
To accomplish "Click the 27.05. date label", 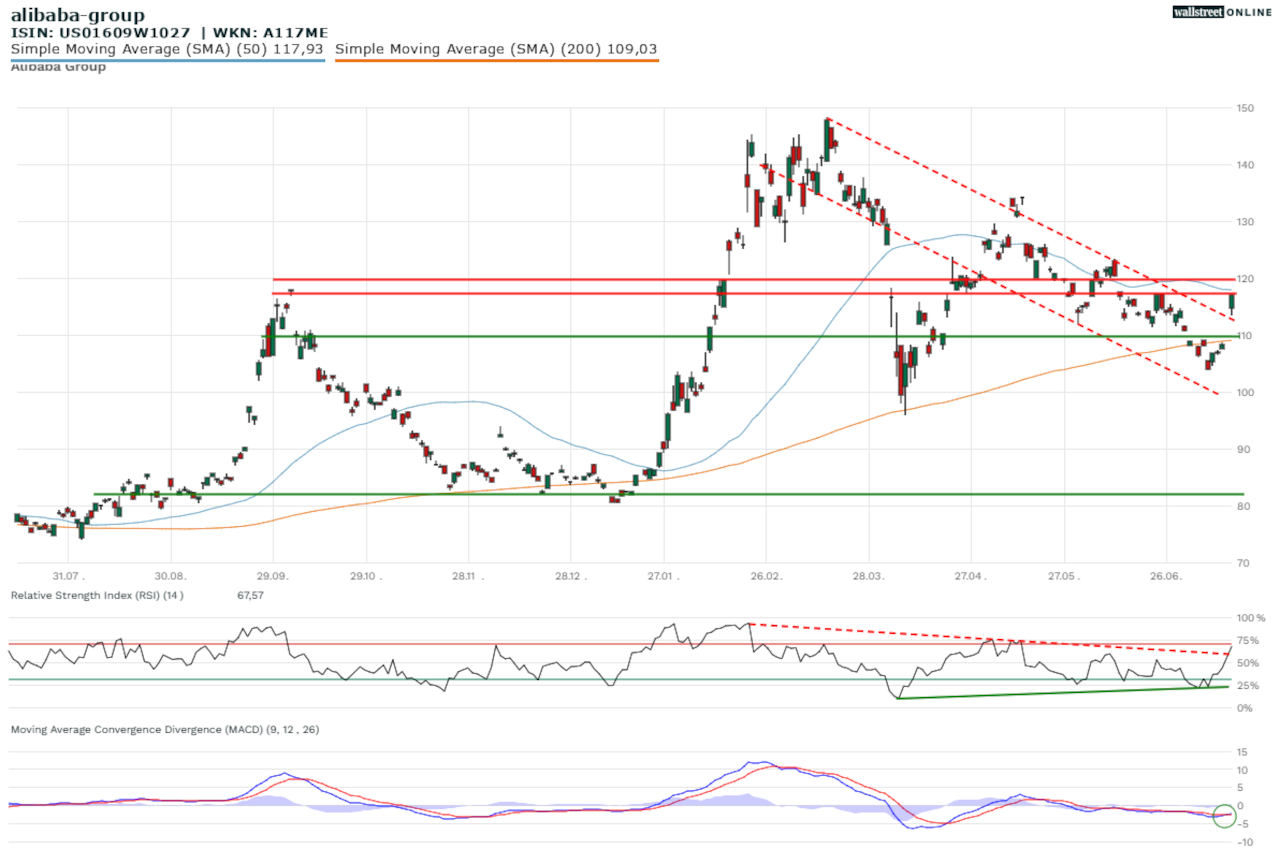I will tap(1064, 577).
